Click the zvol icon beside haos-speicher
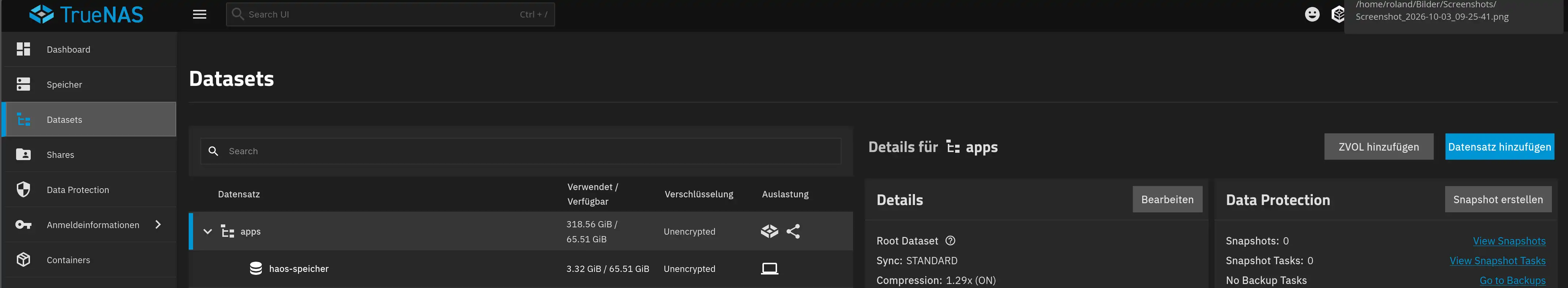Screen dimensions: 1568x288 tap(256, 269)
